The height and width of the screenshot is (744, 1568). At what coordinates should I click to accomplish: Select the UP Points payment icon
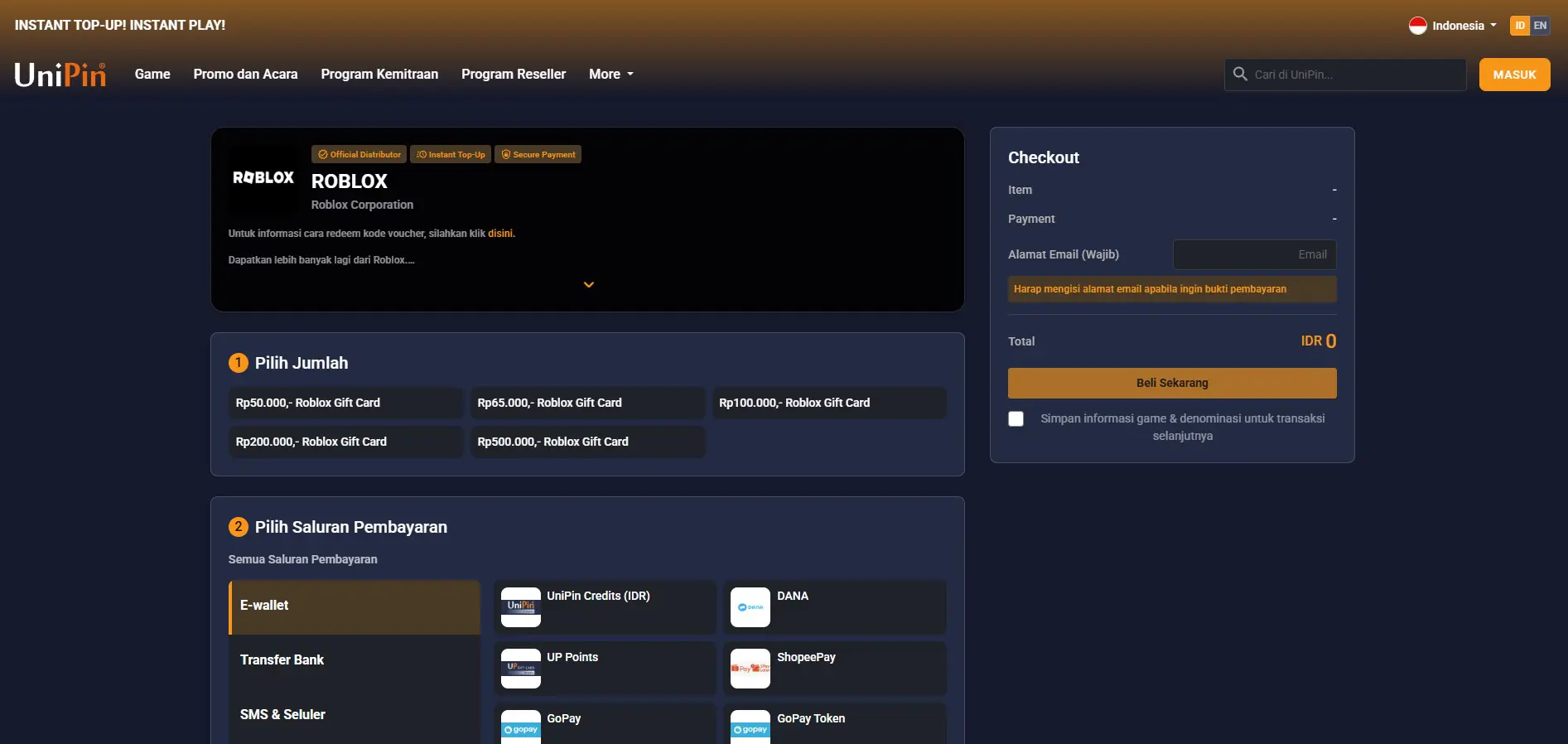[521, 669]
